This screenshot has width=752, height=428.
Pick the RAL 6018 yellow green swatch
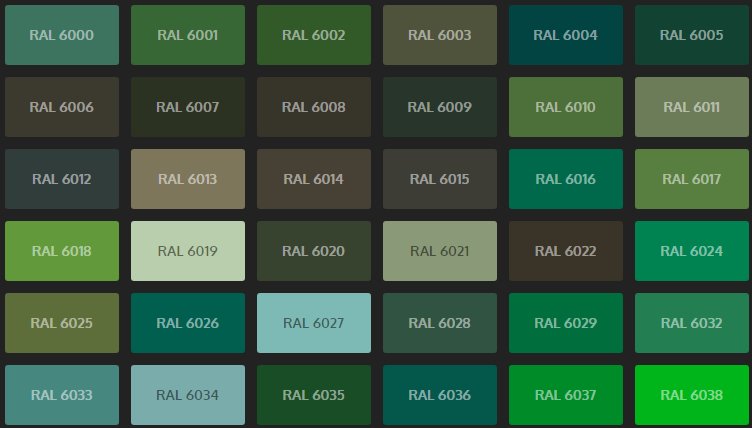pos(62,251)
